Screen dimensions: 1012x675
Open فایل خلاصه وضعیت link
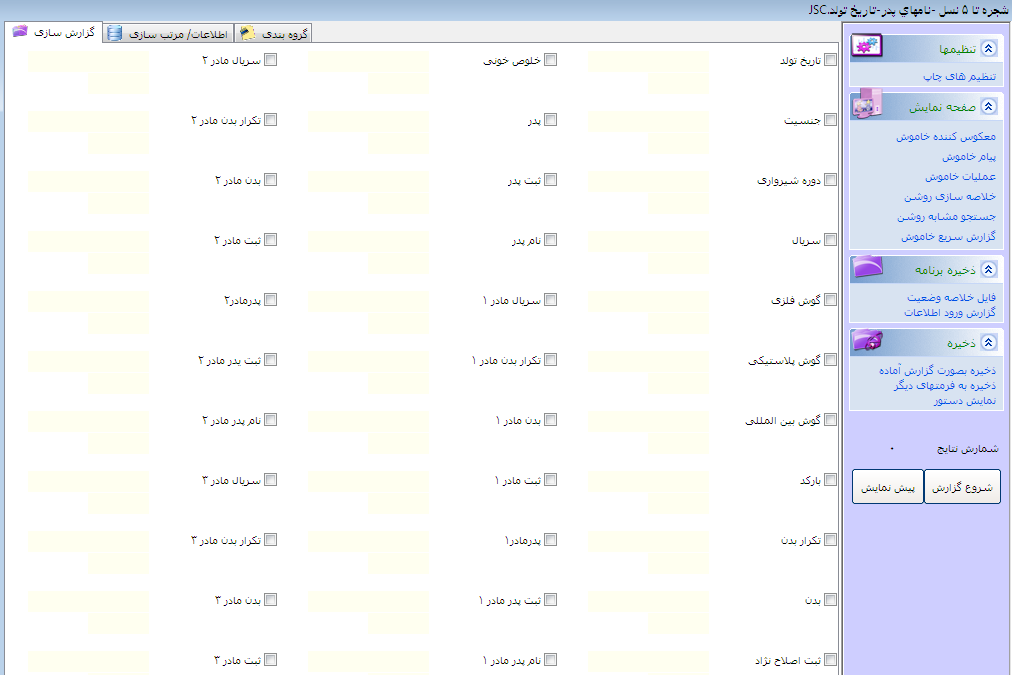pyautogui.click(x=951, y=297)
